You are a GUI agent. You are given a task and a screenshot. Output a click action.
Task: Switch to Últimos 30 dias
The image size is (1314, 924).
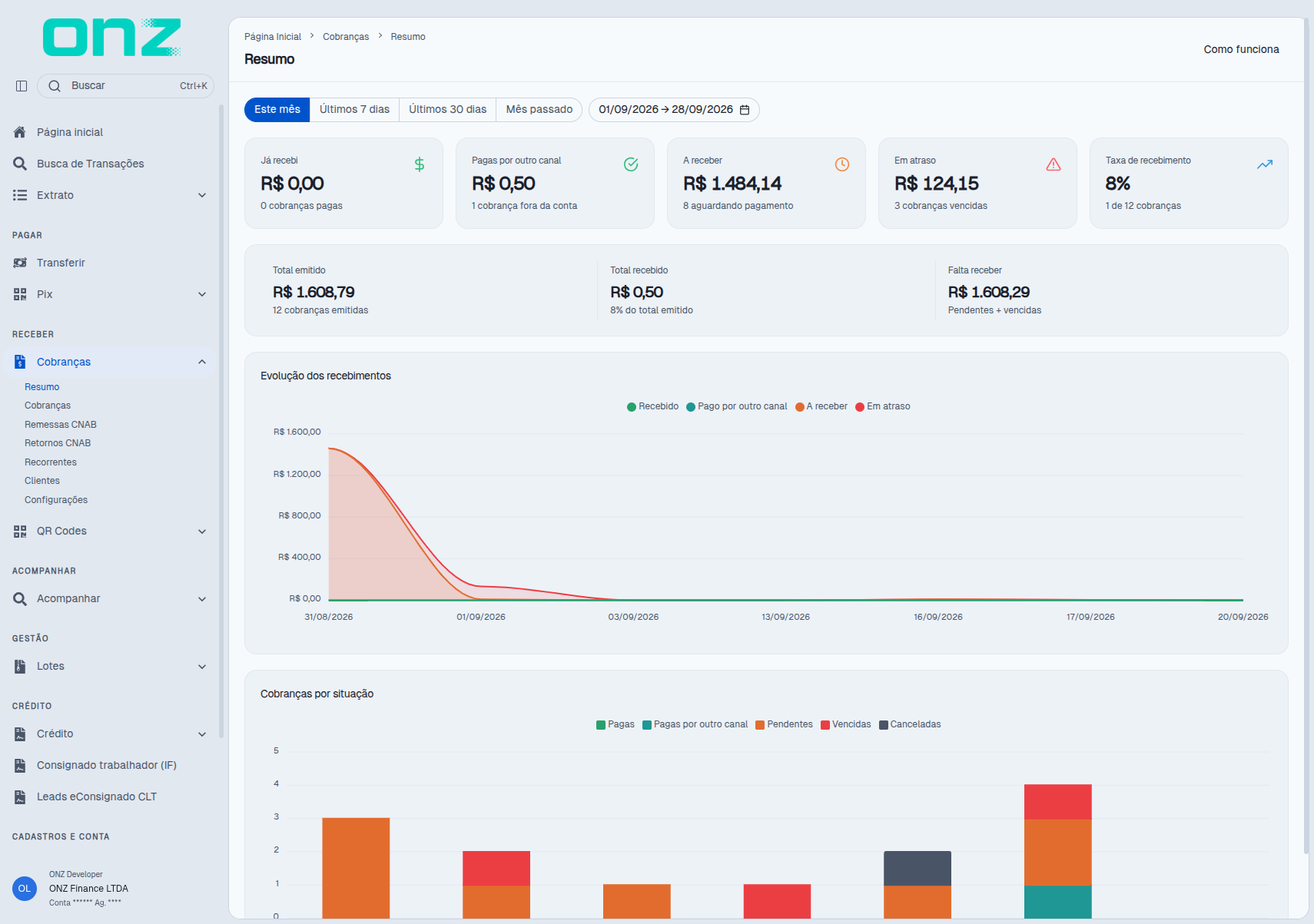447,110
